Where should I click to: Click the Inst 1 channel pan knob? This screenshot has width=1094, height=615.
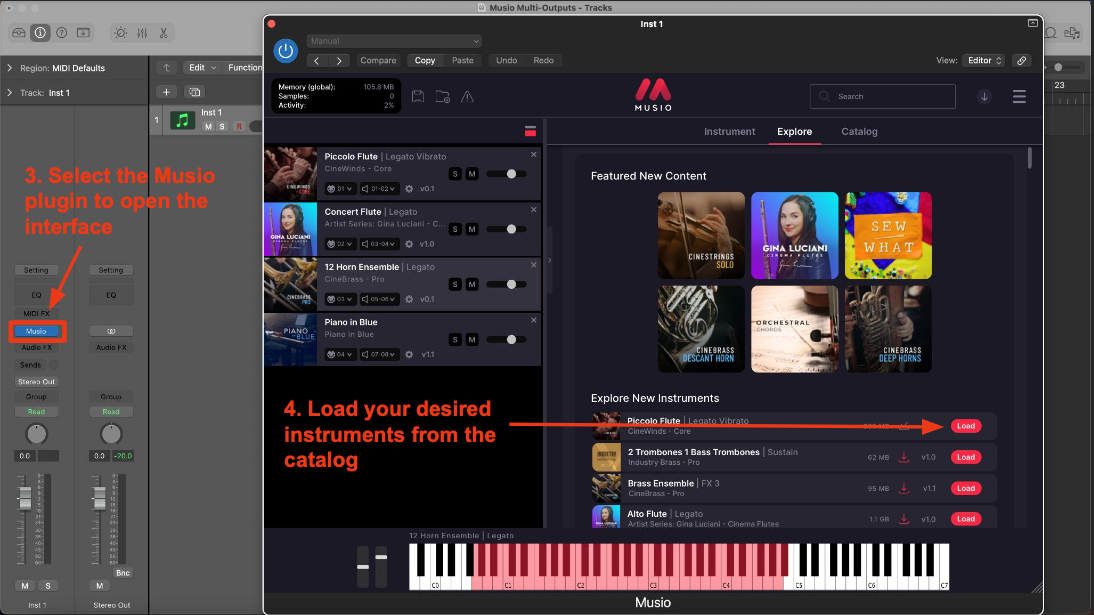click(36, 434)
